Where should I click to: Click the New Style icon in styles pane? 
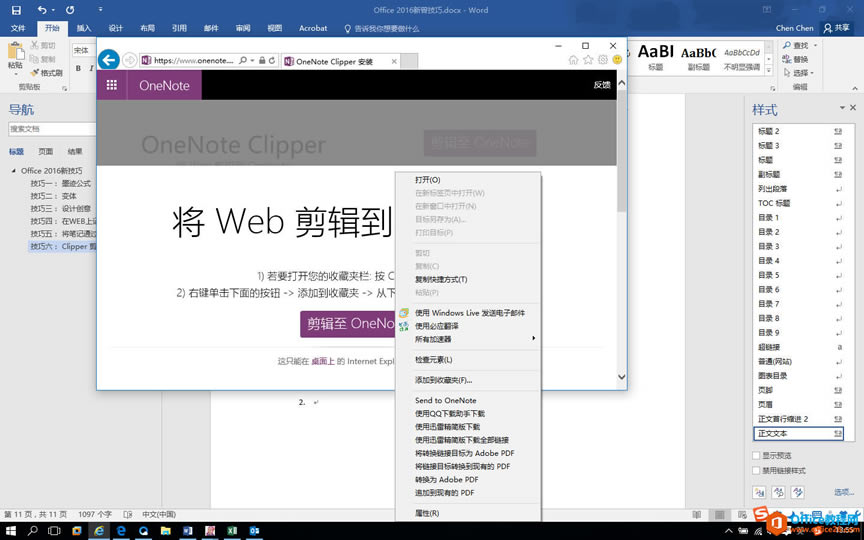tap(759, 493)
